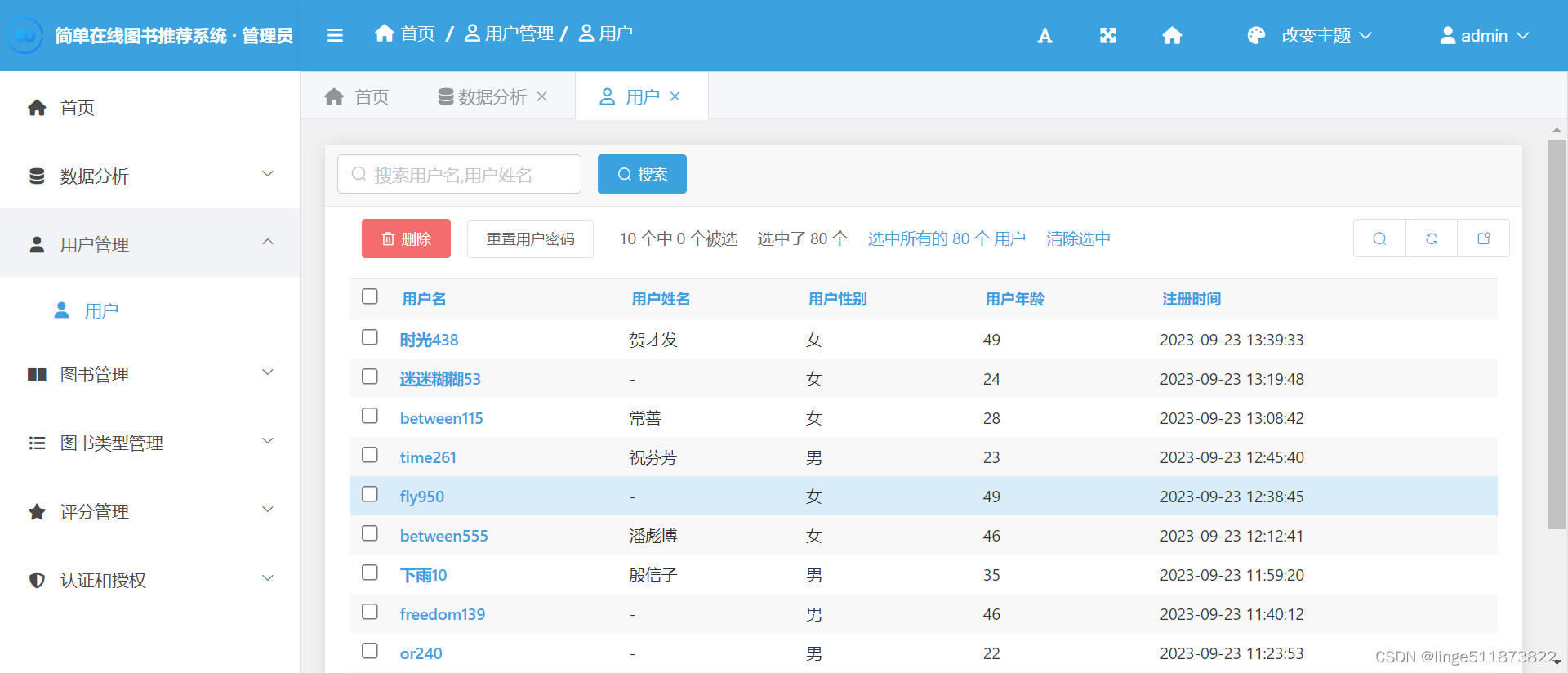Image resolution: width=1568 pixels, height=673 pixels.
Task: Check the box for user 迷迷糊糊53
Action: [x=370, y=377]
